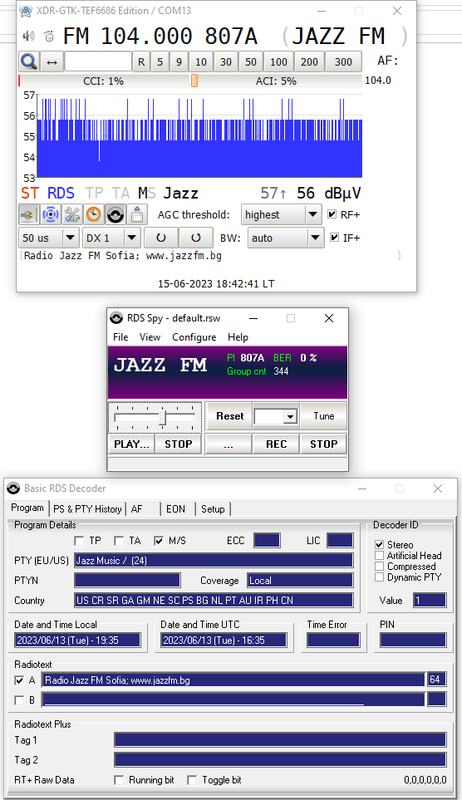Open the 50 us de-emphasis dropdown

pos(49,238)
